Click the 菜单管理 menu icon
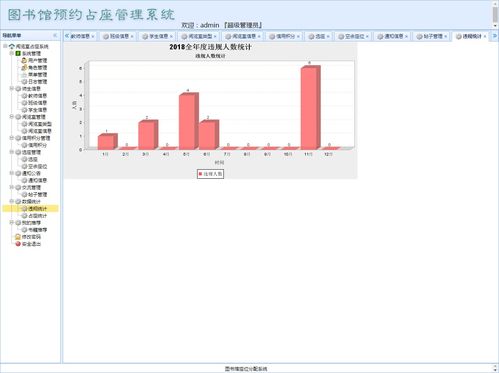Screen dimensions: 499x373 click(24, 75)
